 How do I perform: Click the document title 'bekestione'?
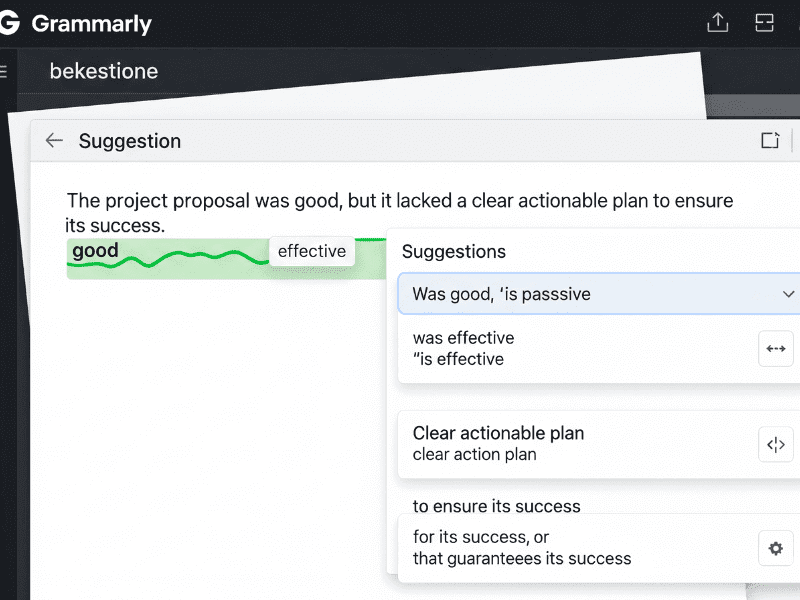click(x=104, y=71)
